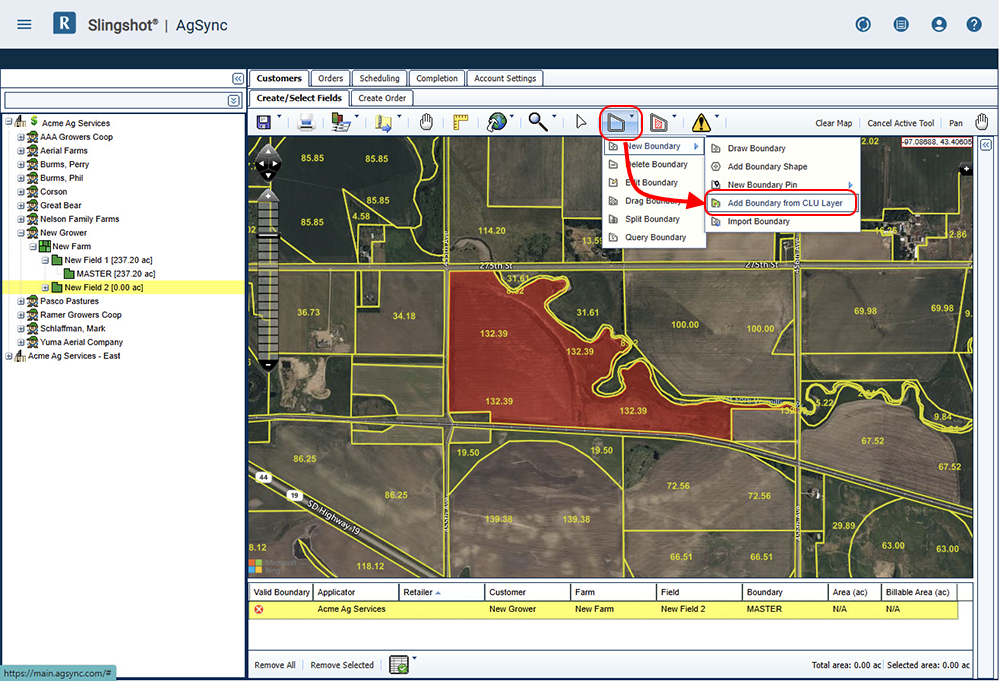Click the Raven R logo
This screenshot has width=1000, height=681.
point(64,23)
